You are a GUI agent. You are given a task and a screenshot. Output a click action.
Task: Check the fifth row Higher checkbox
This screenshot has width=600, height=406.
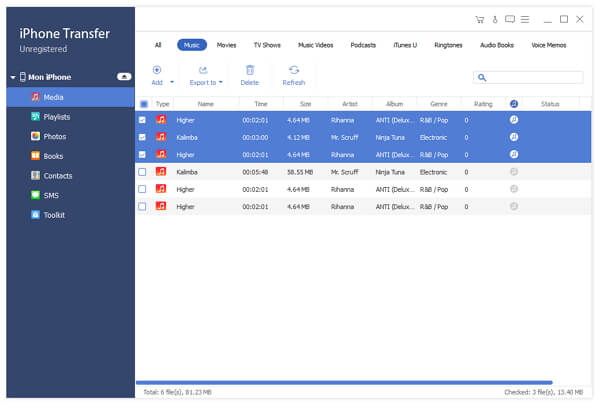click(x=142, y=189)
